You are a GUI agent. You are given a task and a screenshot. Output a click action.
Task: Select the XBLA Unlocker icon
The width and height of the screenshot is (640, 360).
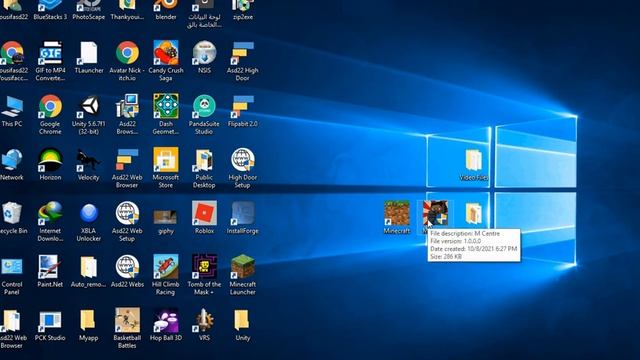point(89,221)
